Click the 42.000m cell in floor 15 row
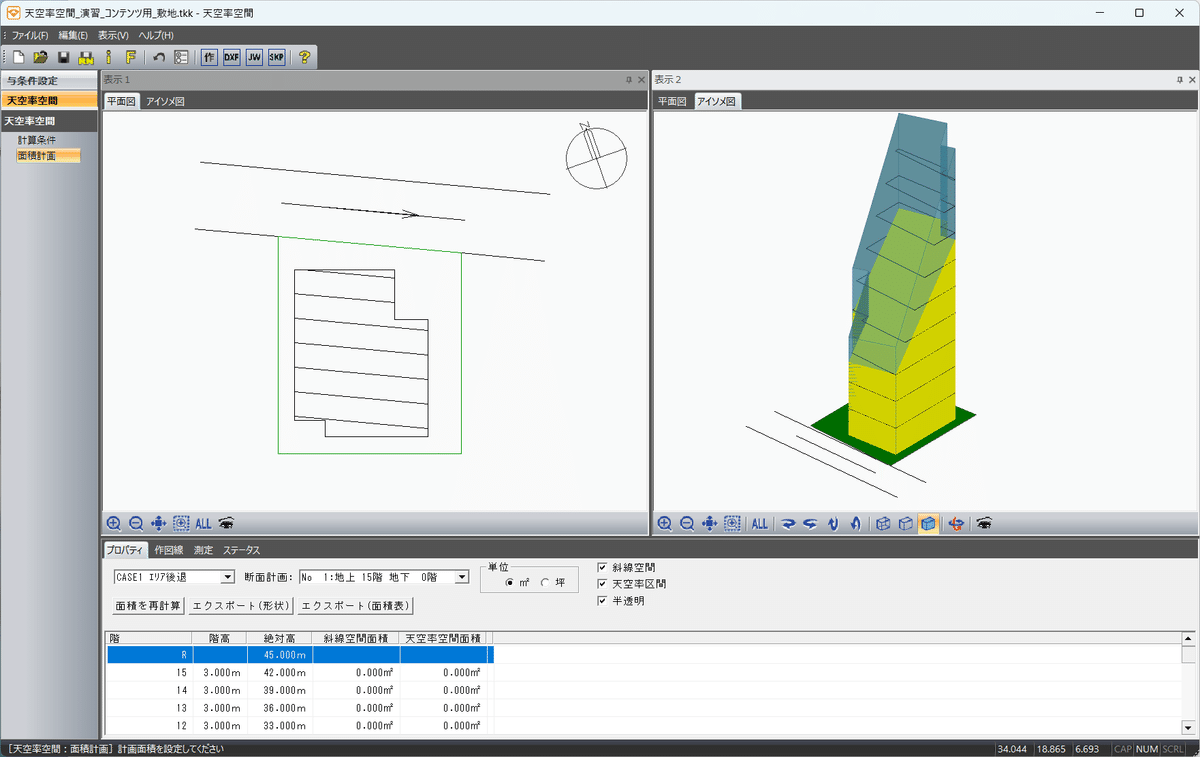1200x757 pixels. pos(279,673)
